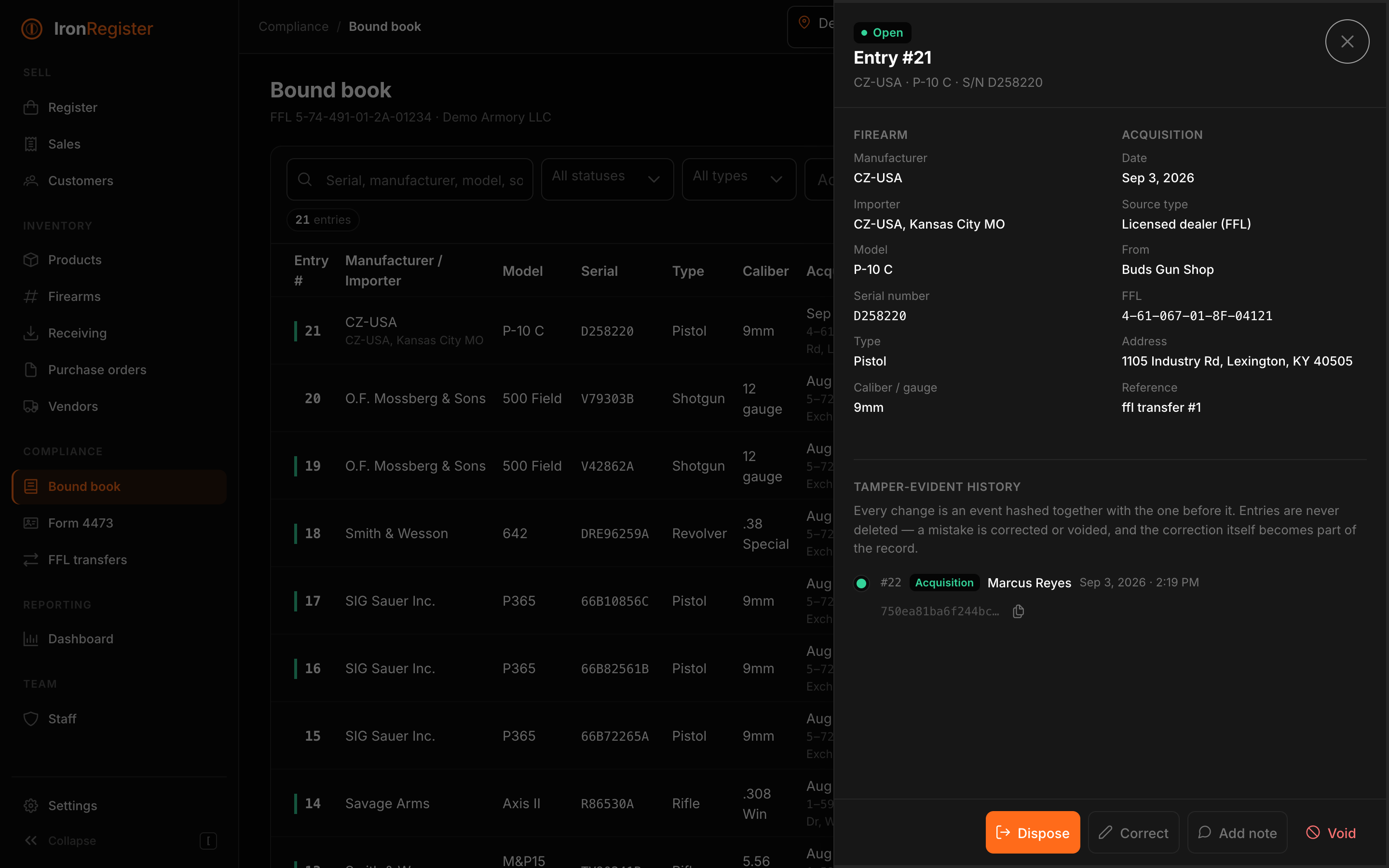Click row with serial 66B72265A

552,736
